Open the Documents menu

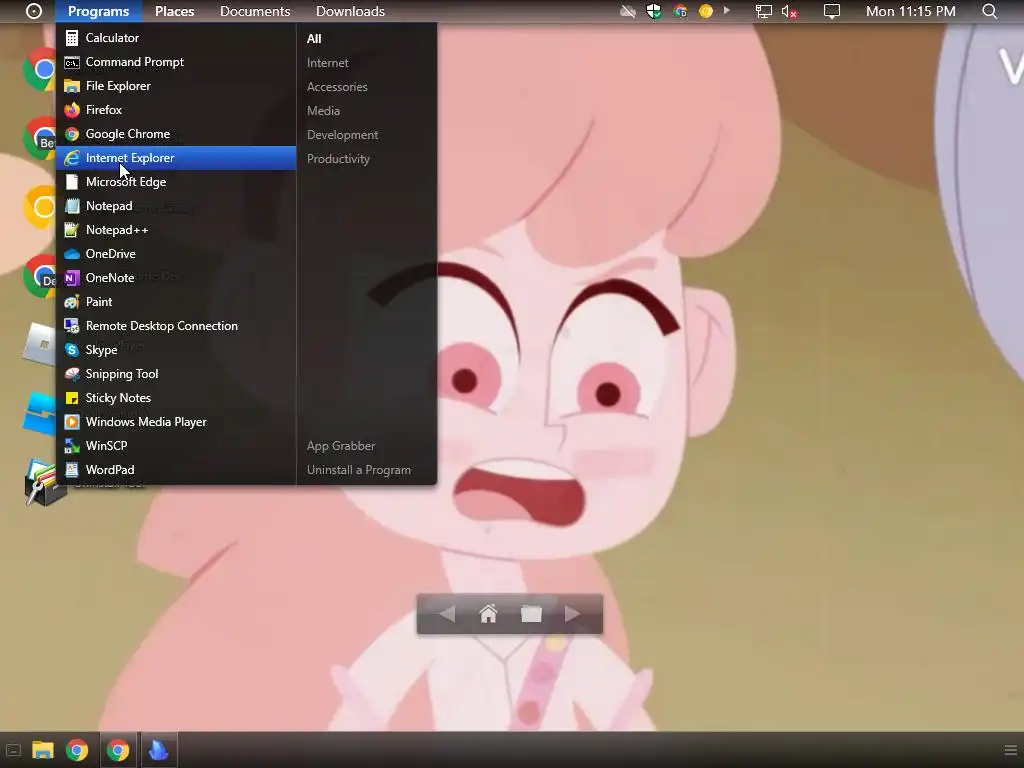255,11
